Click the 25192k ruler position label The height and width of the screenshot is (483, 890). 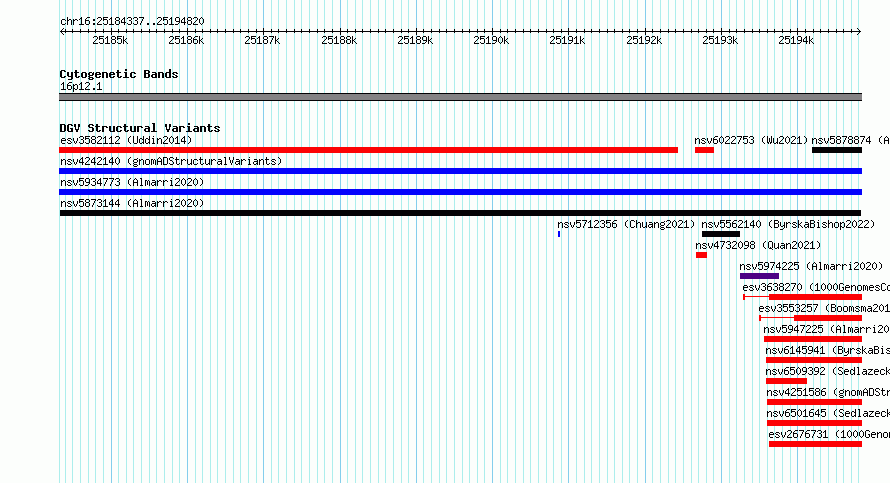coord(644,40)
